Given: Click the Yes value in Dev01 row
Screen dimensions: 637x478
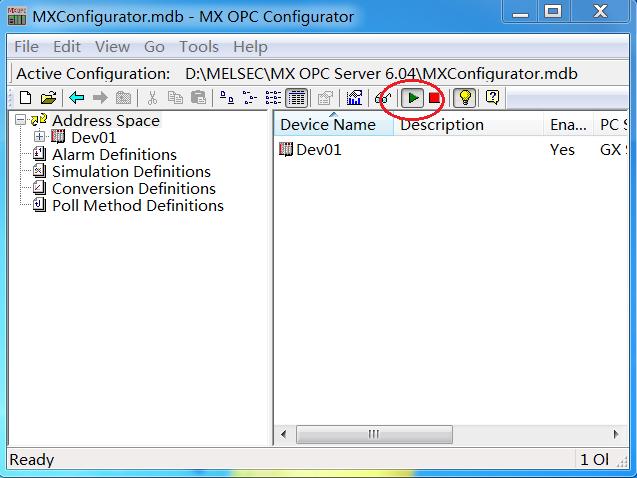Looking at the screenshot, I should [x=562, y=150].
